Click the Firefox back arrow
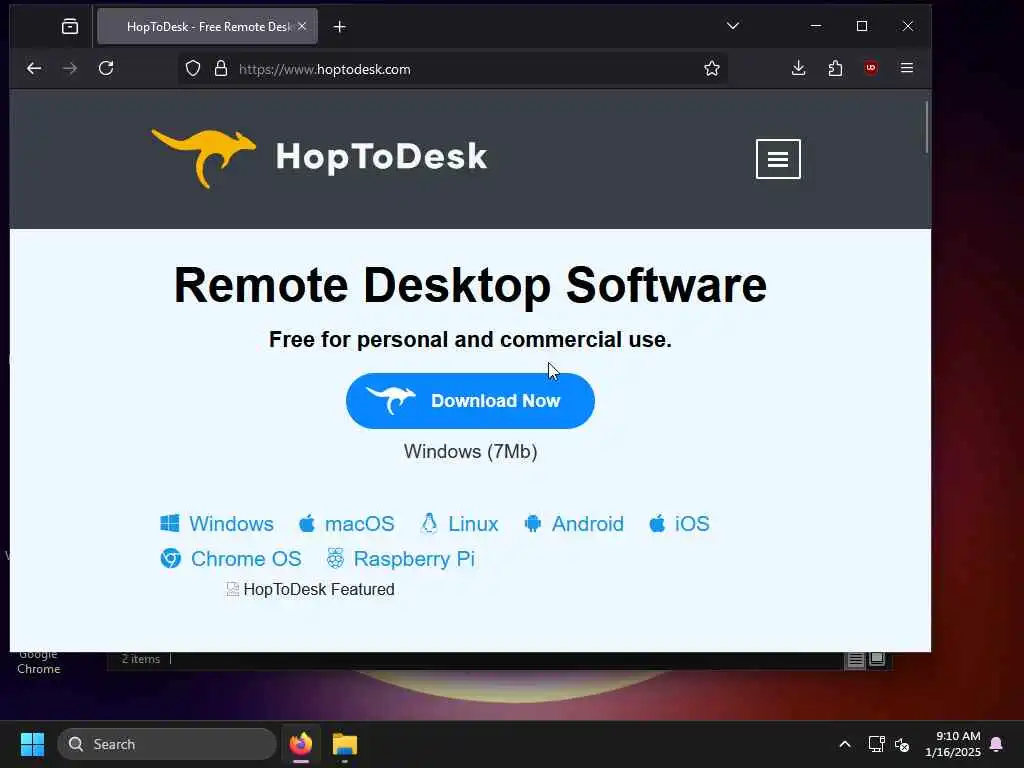Viewport: 1024px width, 768px height. pos(34,68)
